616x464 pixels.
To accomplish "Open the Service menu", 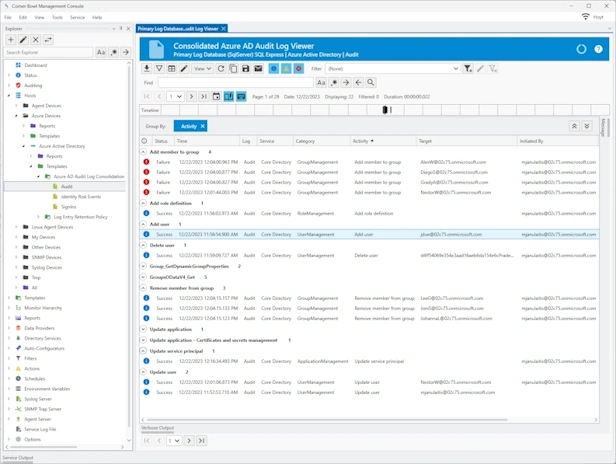I will 77,17.
